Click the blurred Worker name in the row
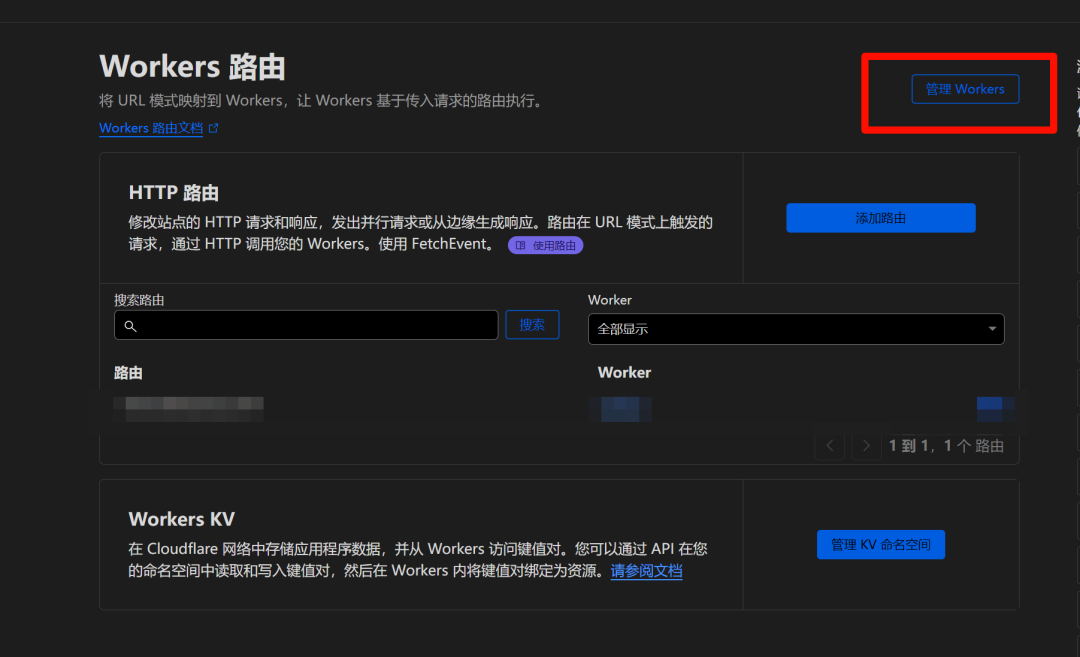Viewport: 1080px width, 657px height. (x=620, y=409)
